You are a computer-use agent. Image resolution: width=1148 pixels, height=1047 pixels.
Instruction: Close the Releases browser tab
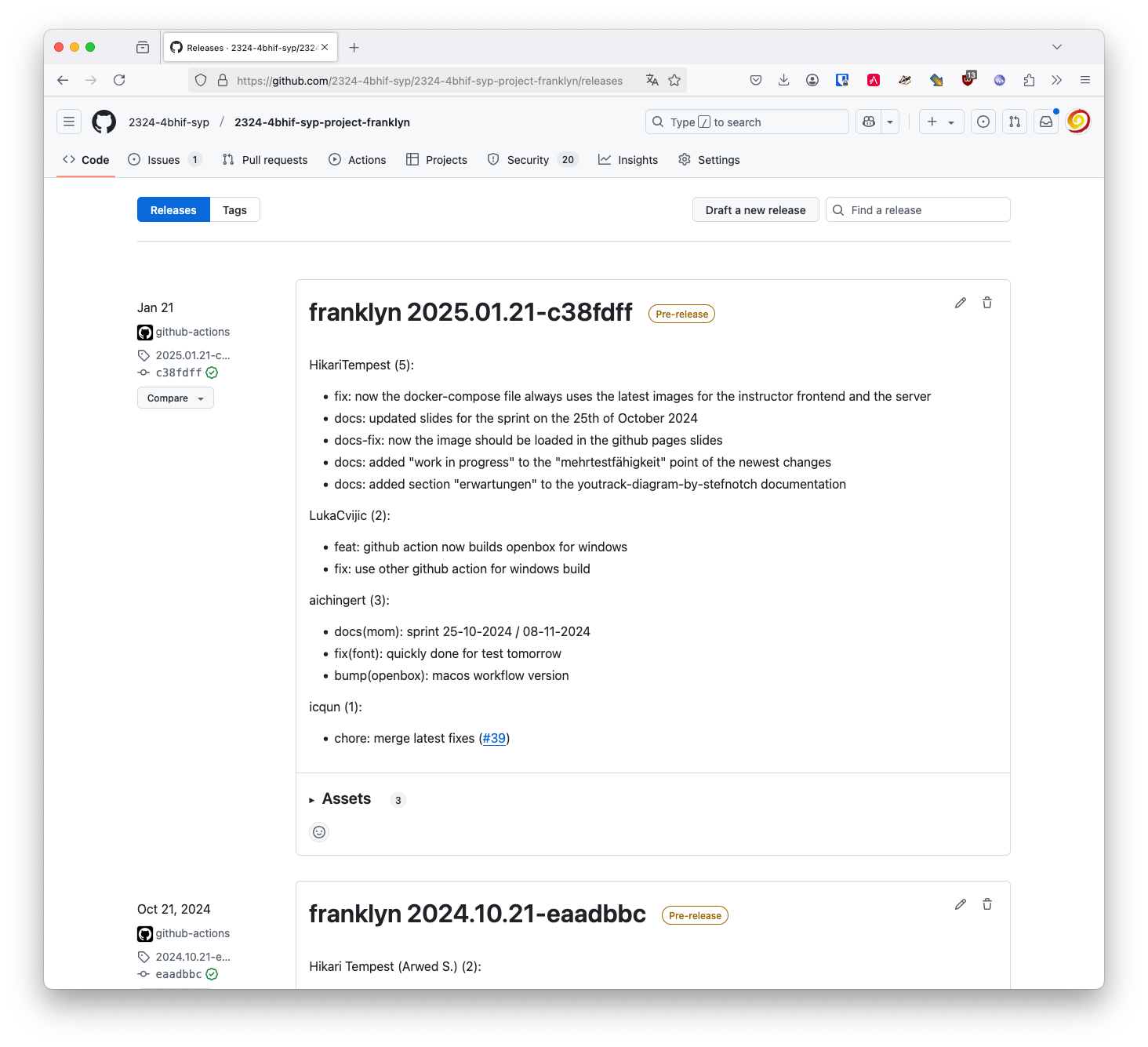(325, 47)
